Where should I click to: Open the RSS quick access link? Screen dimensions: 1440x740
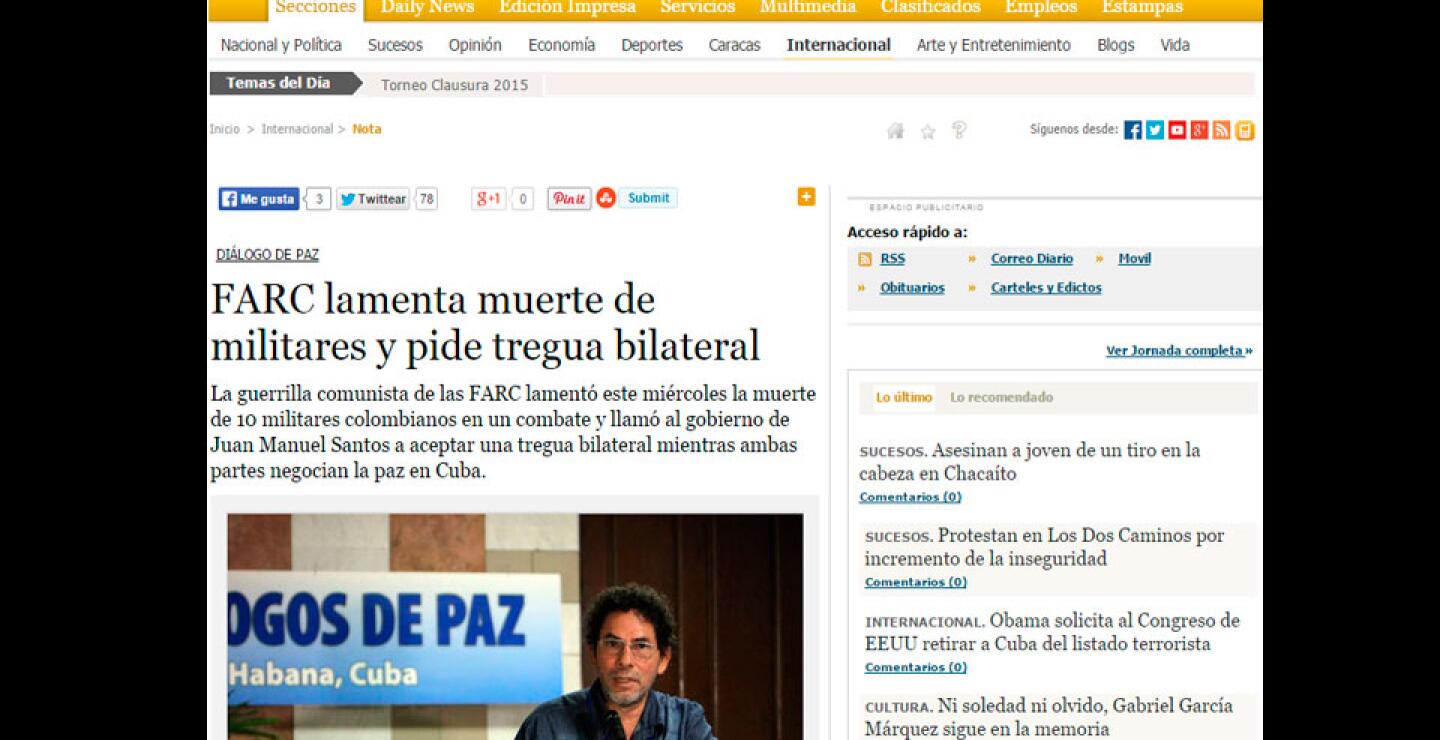[x=893, y=259]
